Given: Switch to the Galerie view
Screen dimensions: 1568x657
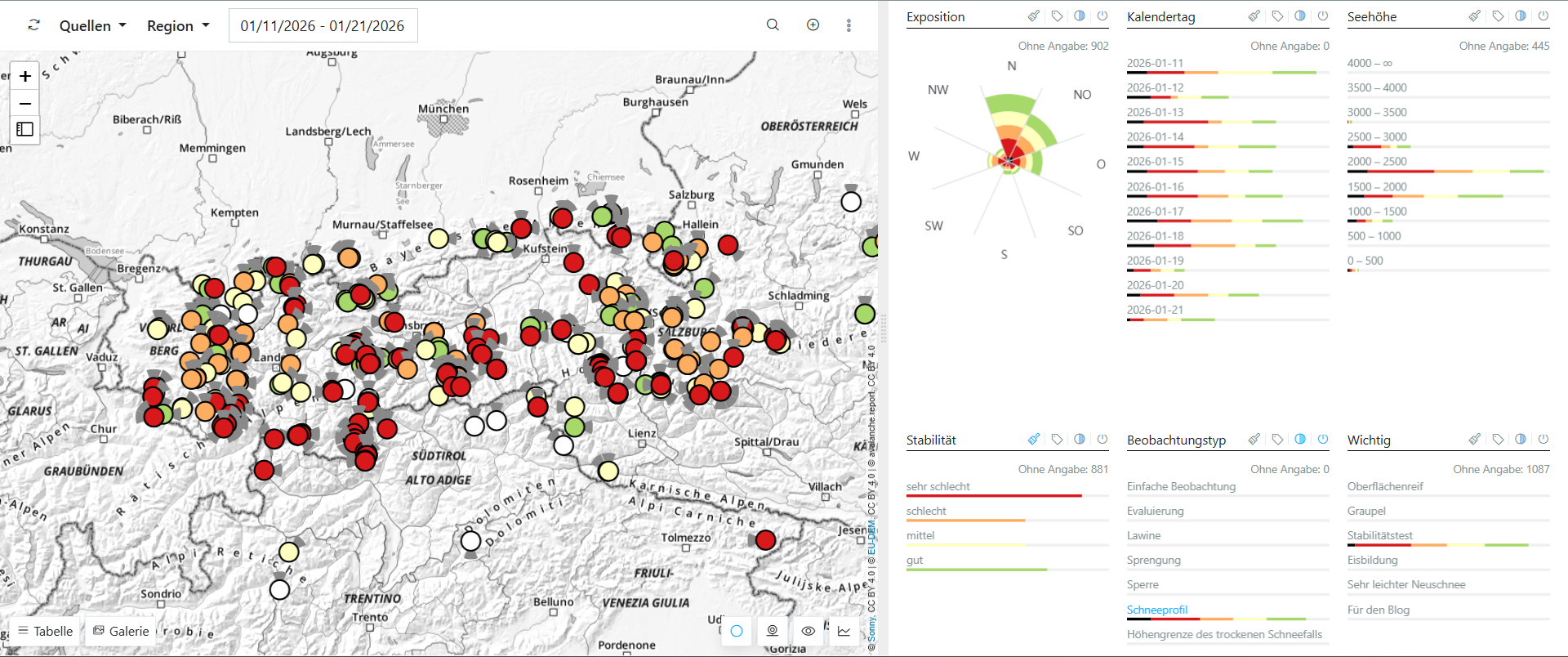Looking at the screenshot, I should [121, 631].
